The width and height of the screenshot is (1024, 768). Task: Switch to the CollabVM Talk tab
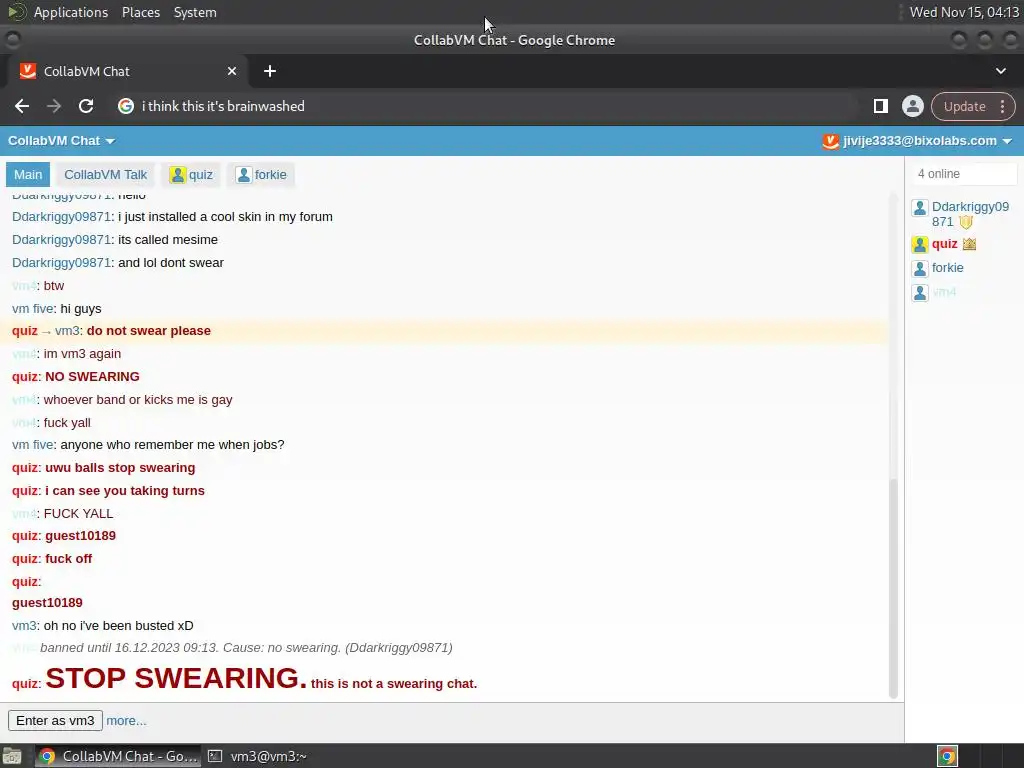coord(106,174)
